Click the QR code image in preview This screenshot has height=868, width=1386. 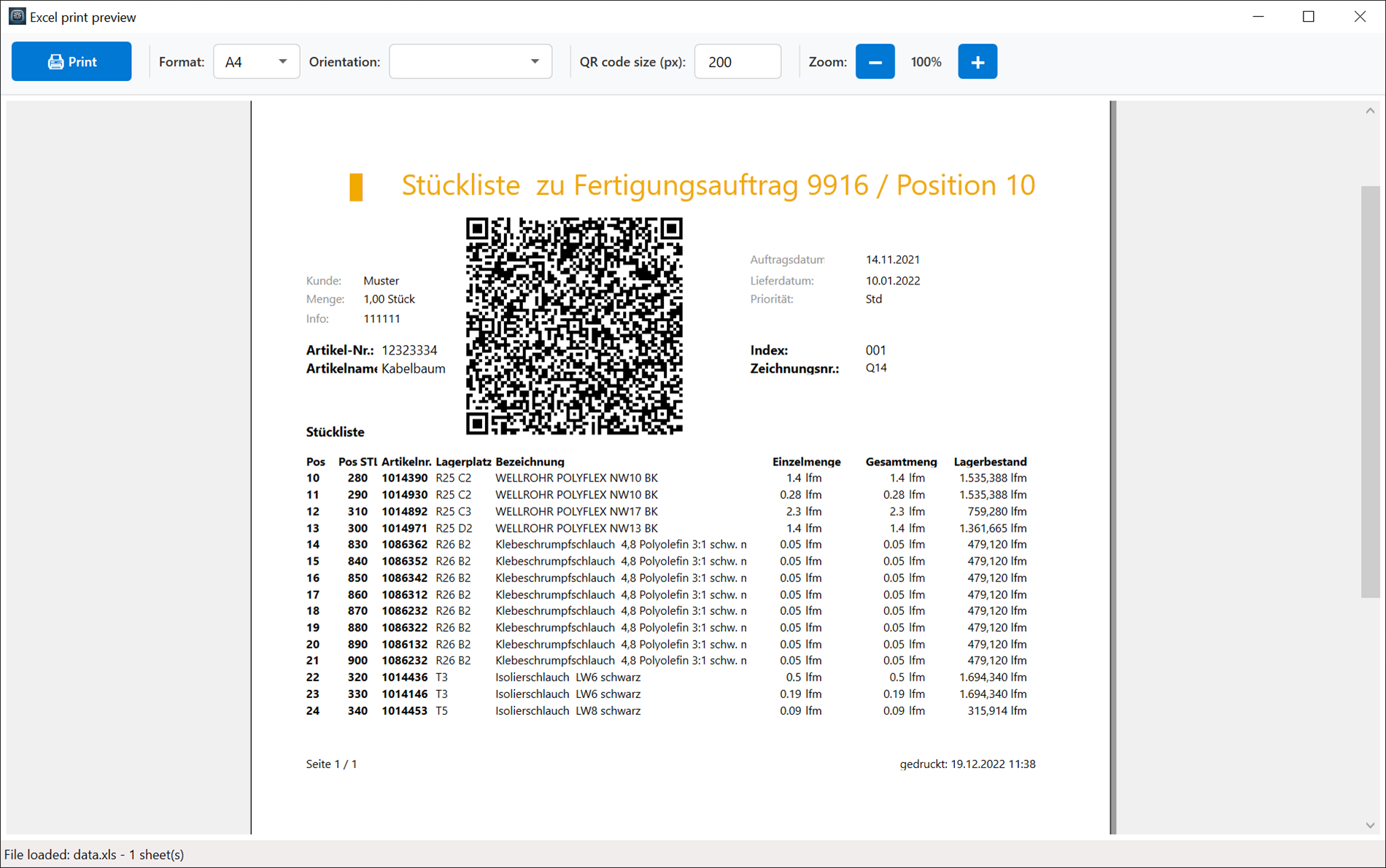point(574,326)
